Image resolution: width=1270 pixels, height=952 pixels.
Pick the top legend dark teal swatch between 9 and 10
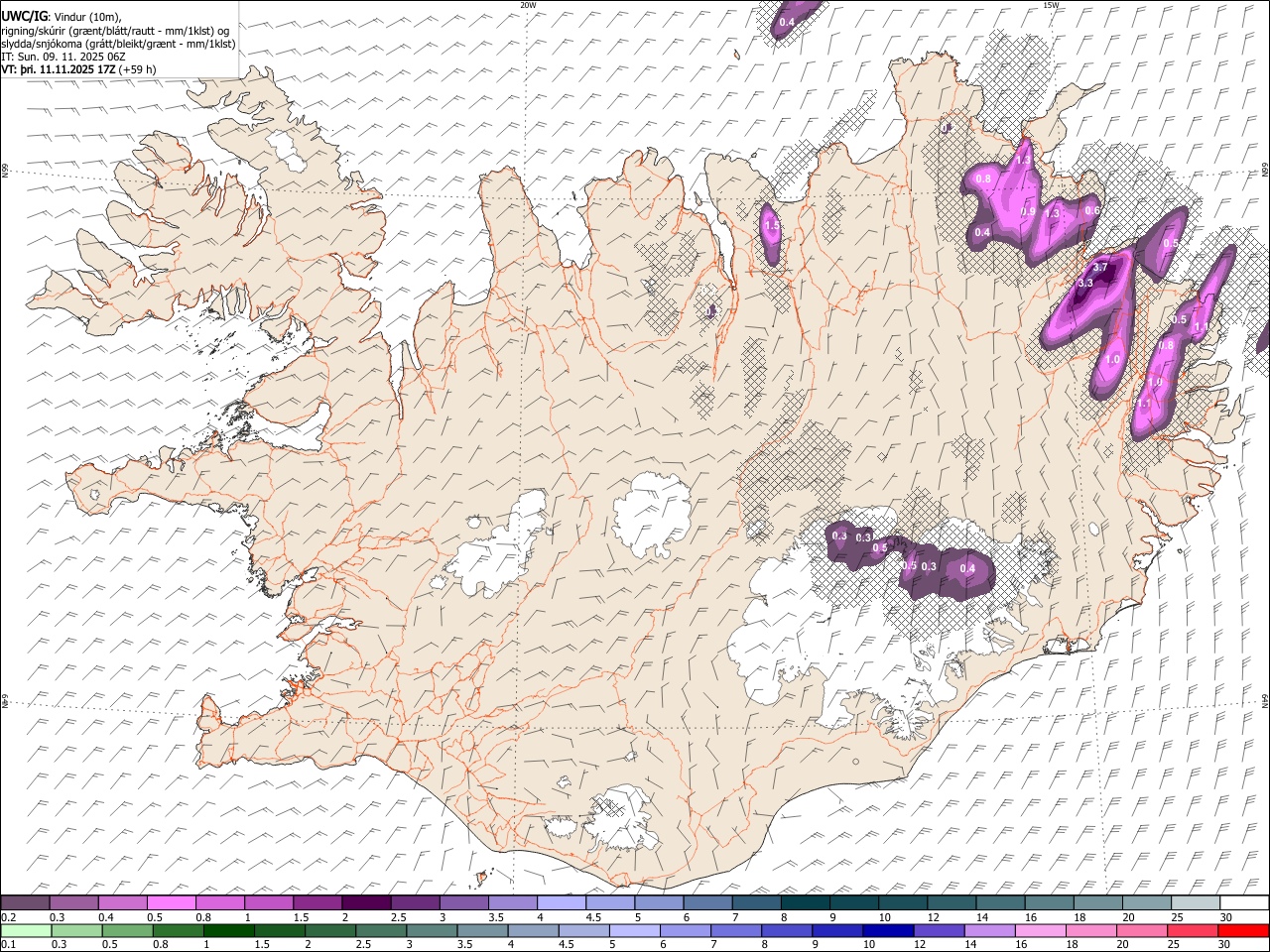point(854,902)
